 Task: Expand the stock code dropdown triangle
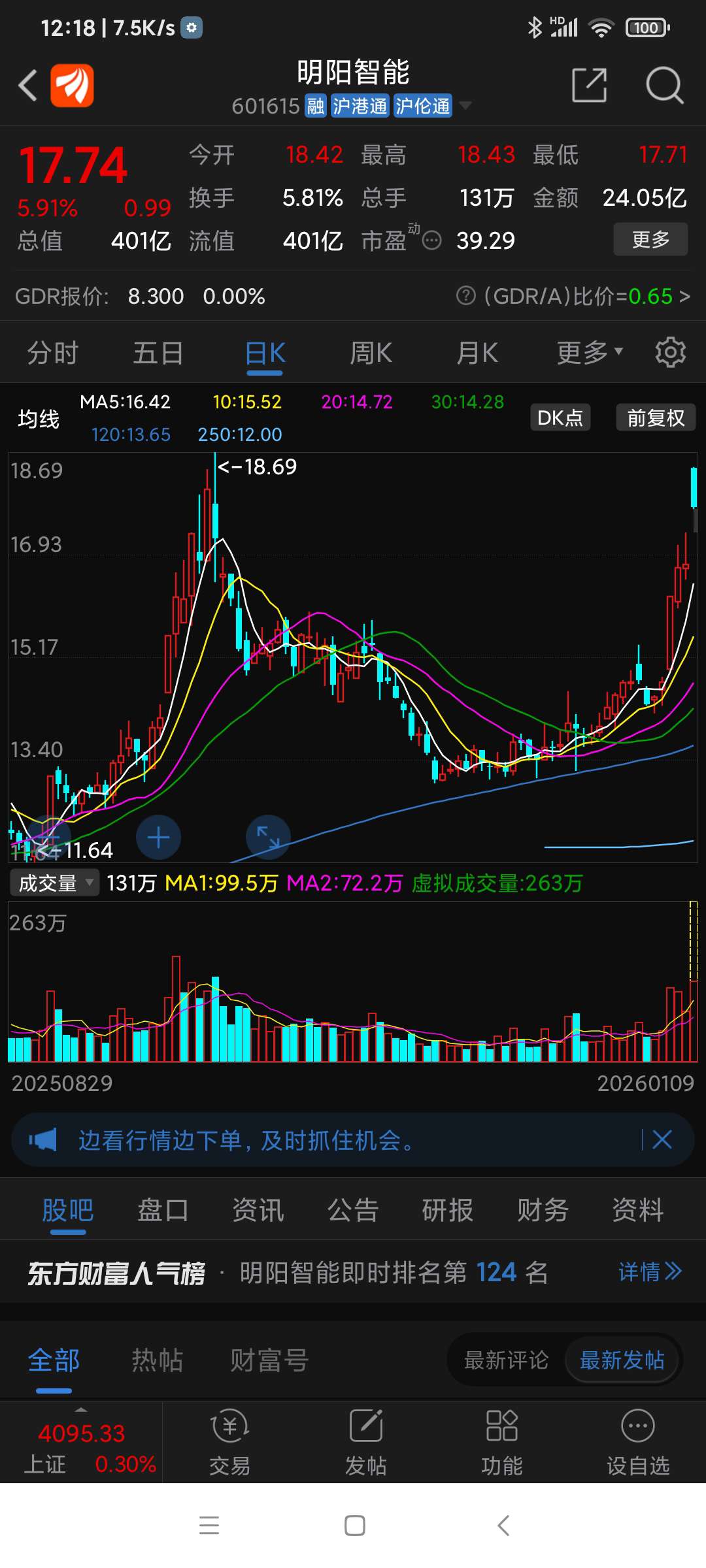pos(465,105)
